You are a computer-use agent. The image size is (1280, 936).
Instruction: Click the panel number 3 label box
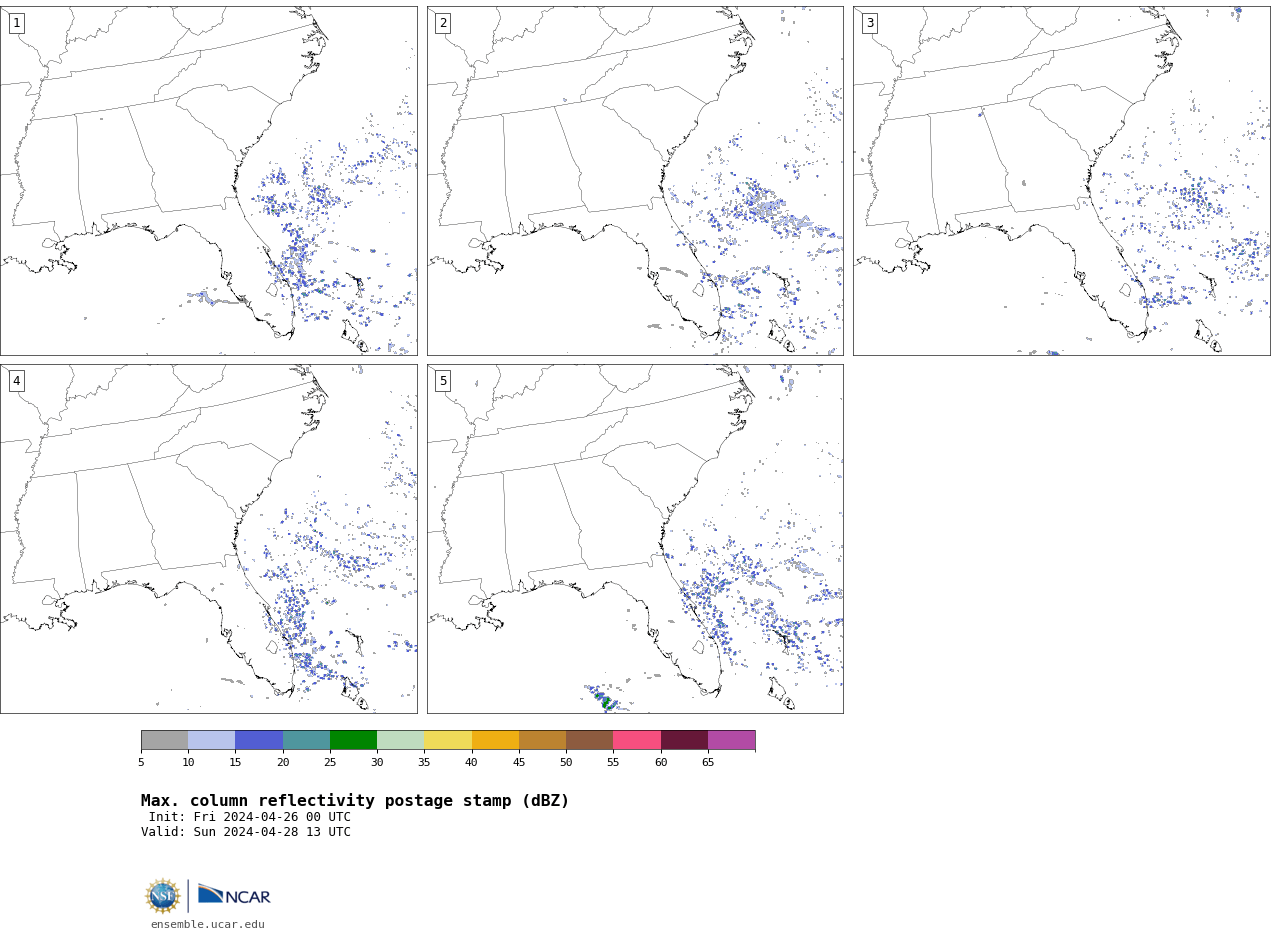pos(869,23)
